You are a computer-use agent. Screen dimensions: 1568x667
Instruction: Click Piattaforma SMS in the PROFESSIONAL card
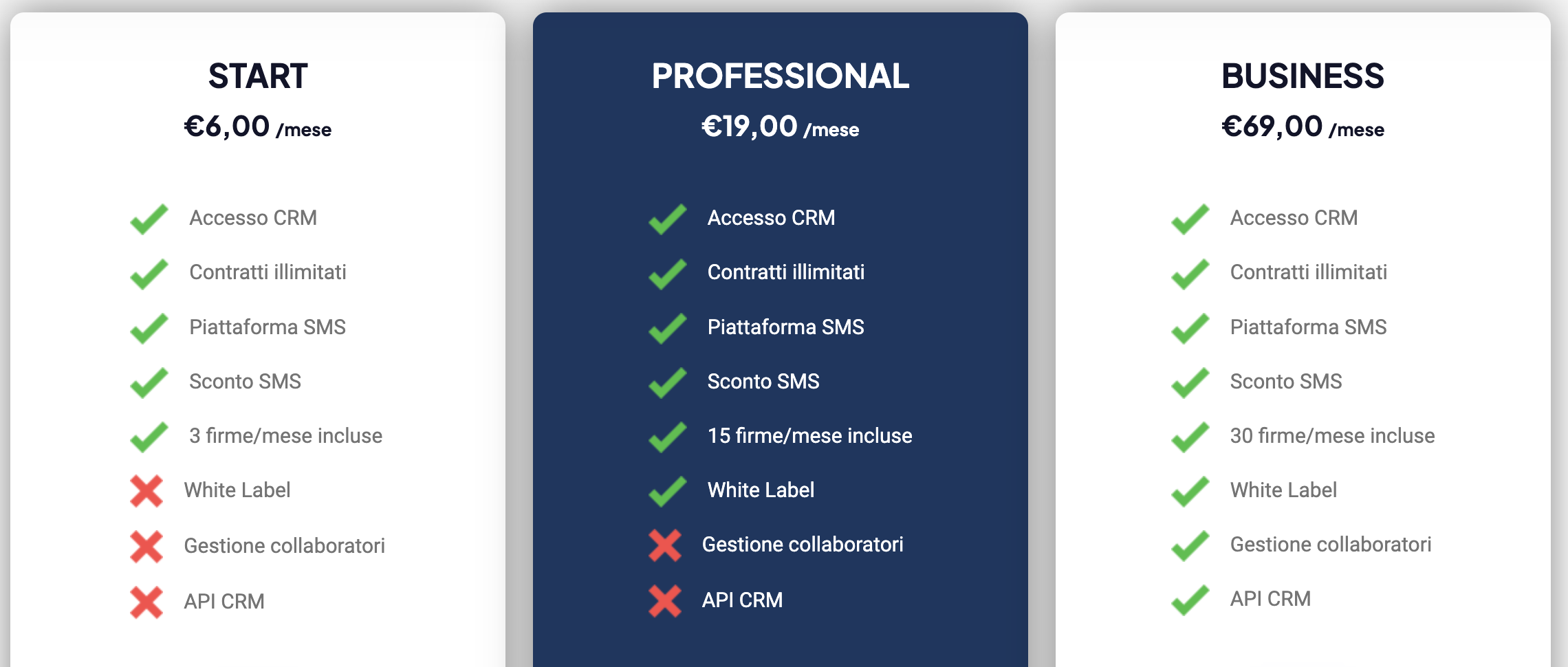[x=785, y=327]
